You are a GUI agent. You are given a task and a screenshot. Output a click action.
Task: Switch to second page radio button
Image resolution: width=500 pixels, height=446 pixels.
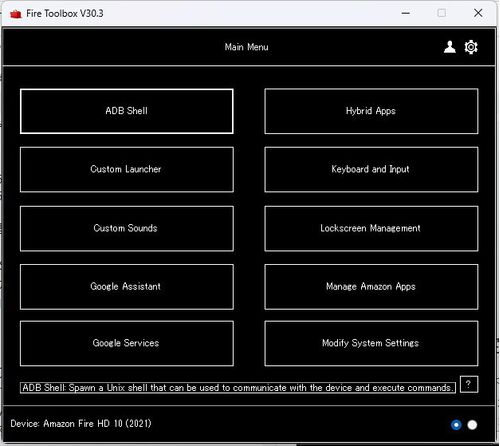tap(472, 425)
